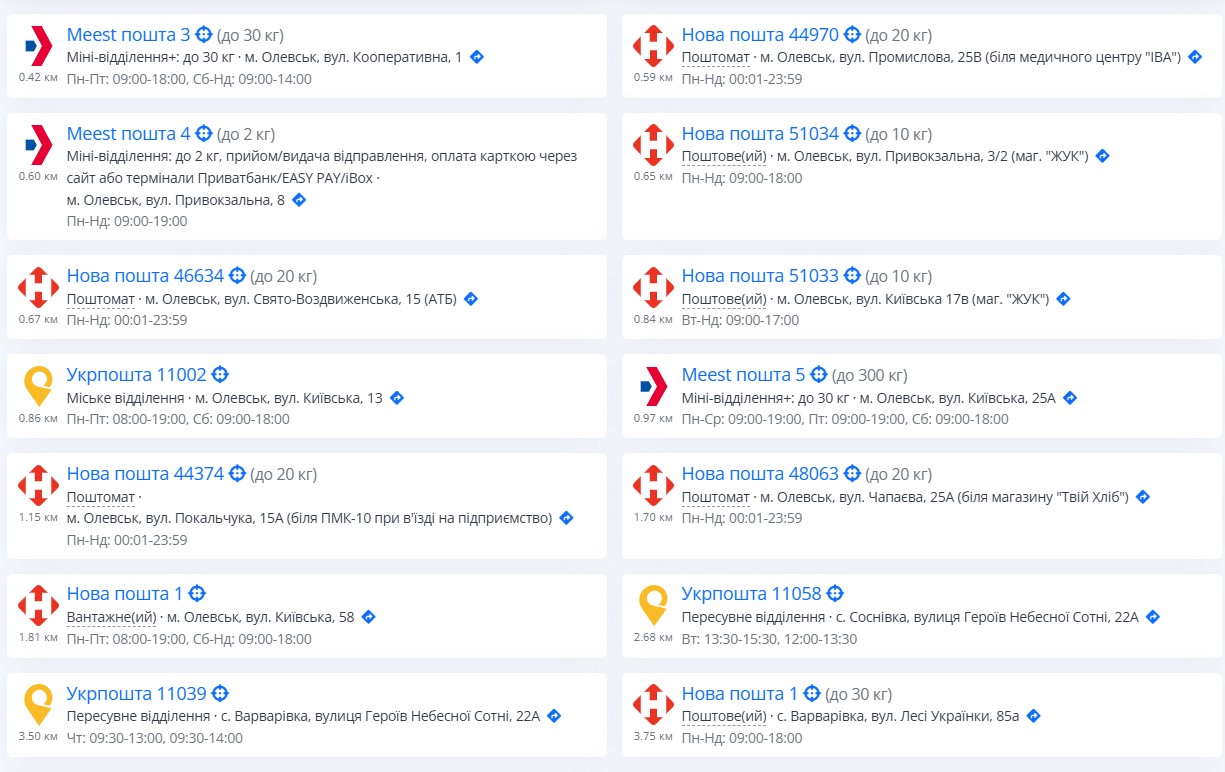Open the Meest пошта 4 link
This screenshot has height=772, width=1225.
coord(128,134)
